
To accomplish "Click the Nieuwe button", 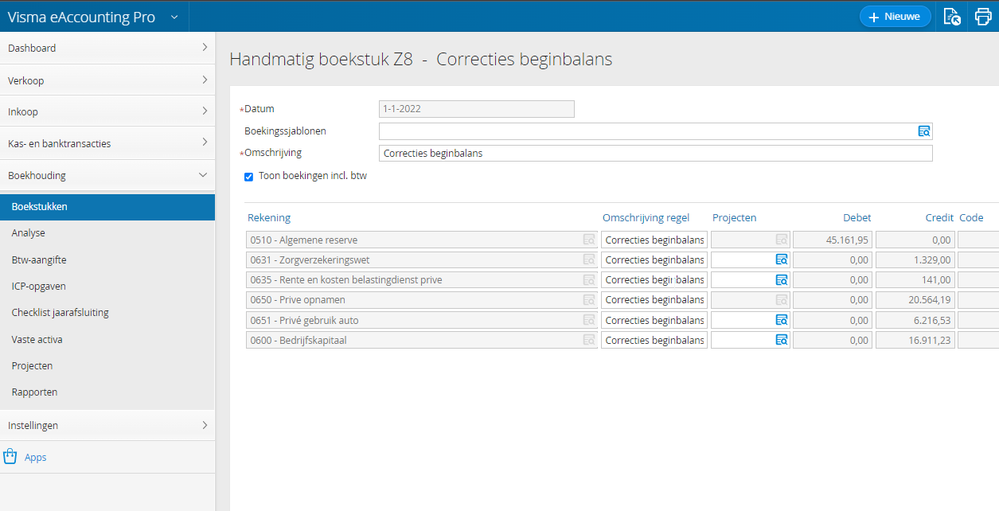I will coord(895,16).
